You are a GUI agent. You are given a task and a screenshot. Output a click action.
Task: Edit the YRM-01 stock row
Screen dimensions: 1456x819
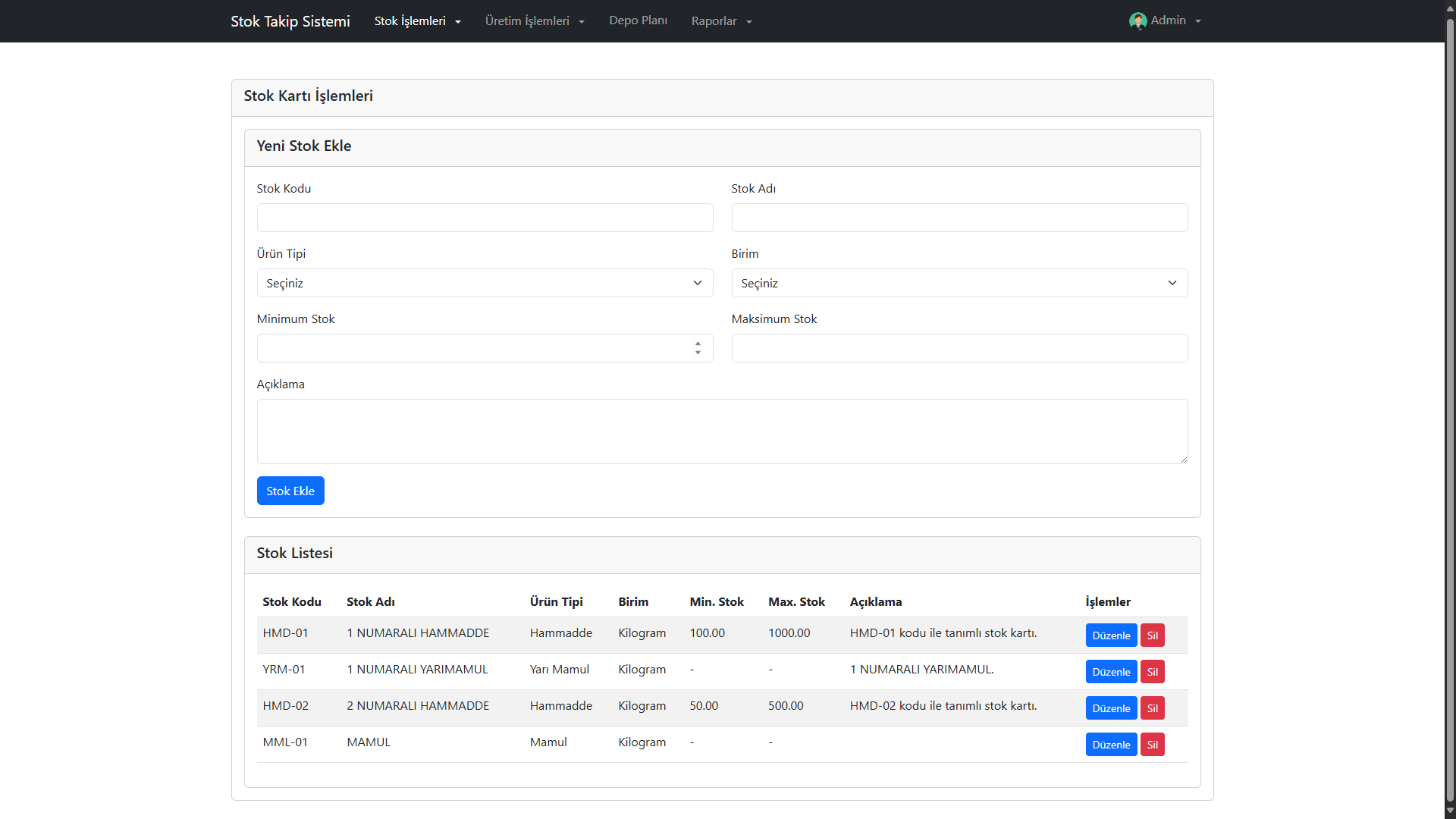point(1111,672)
